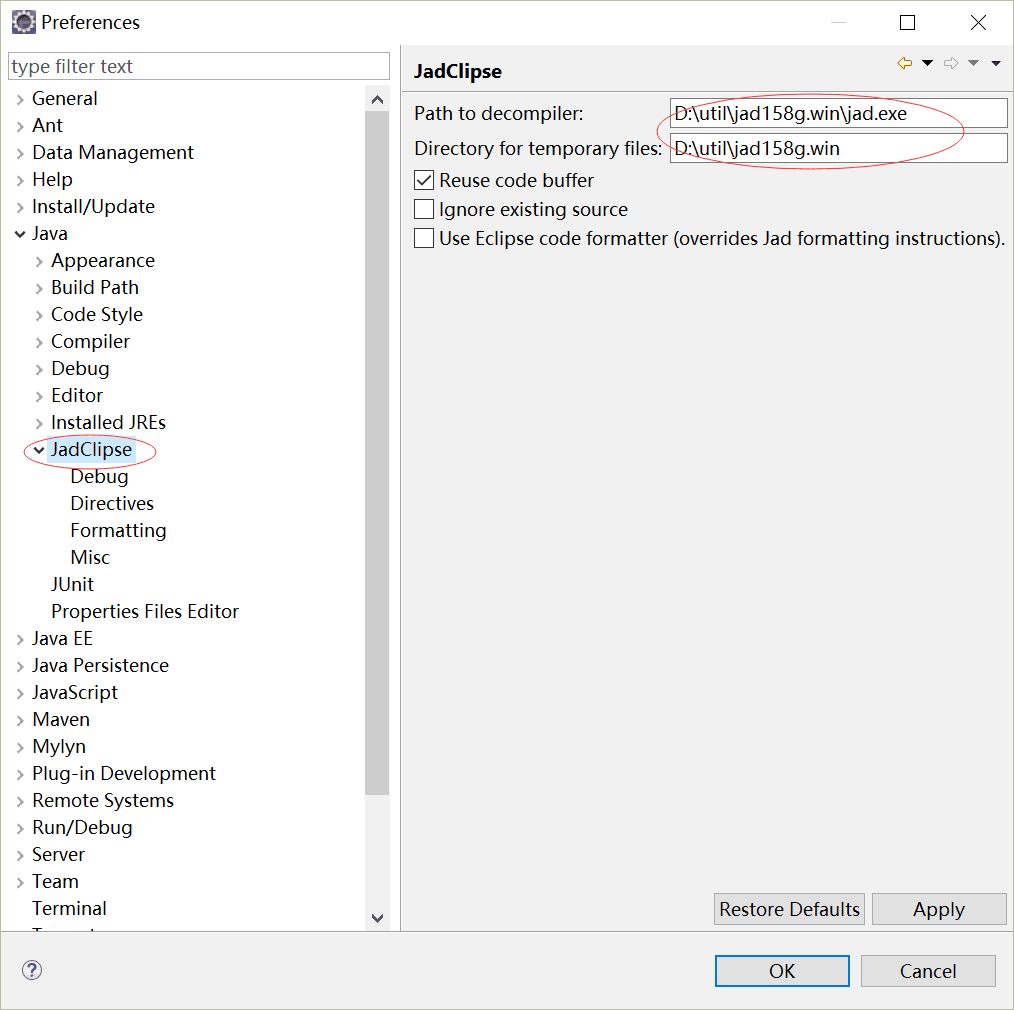
Task: Expand the Maven tree node
Action: click(x=20, y=720)
